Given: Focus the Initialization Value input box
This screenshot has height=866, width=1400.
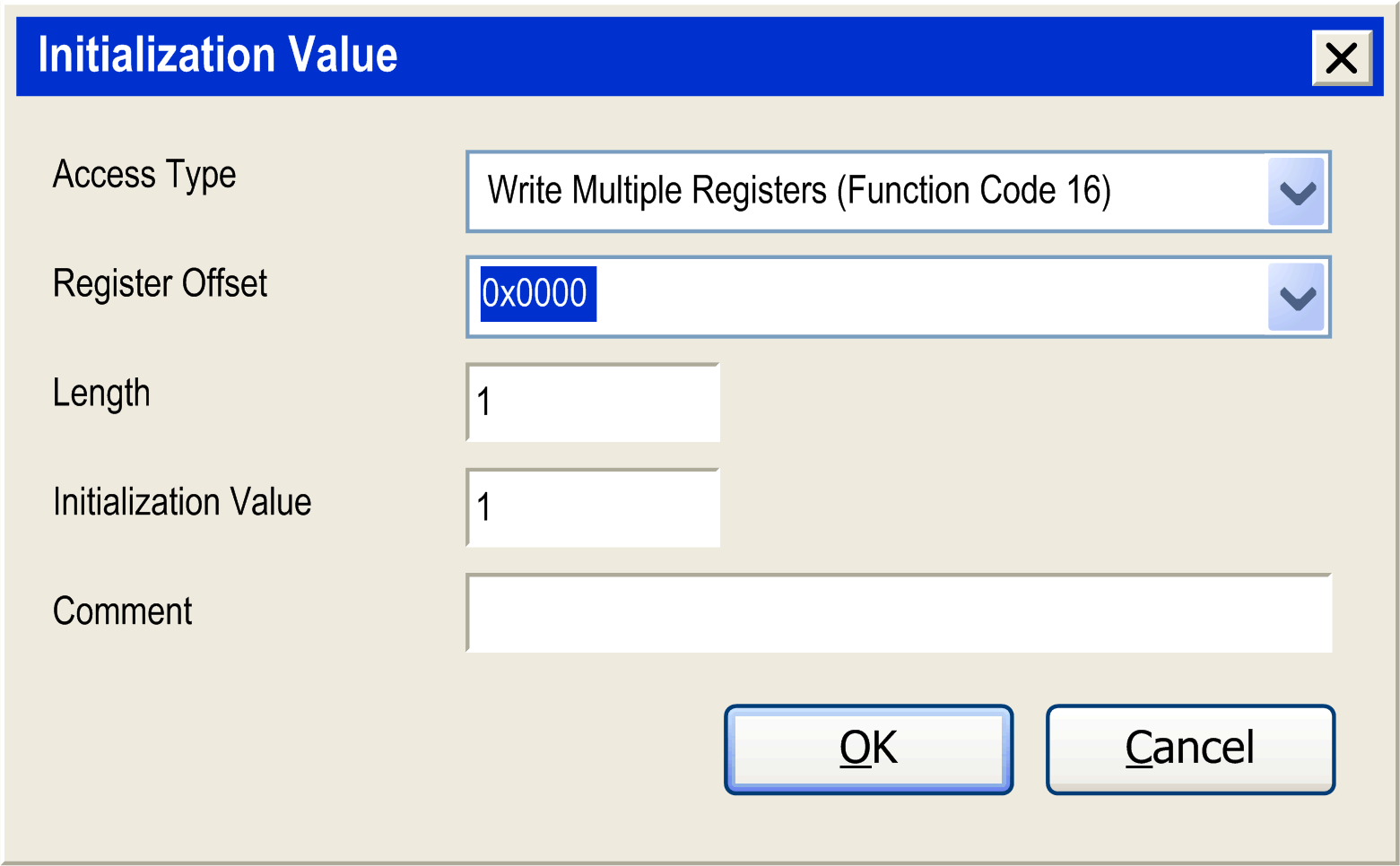Looking at the screenshot, I should tap(593, 507).
